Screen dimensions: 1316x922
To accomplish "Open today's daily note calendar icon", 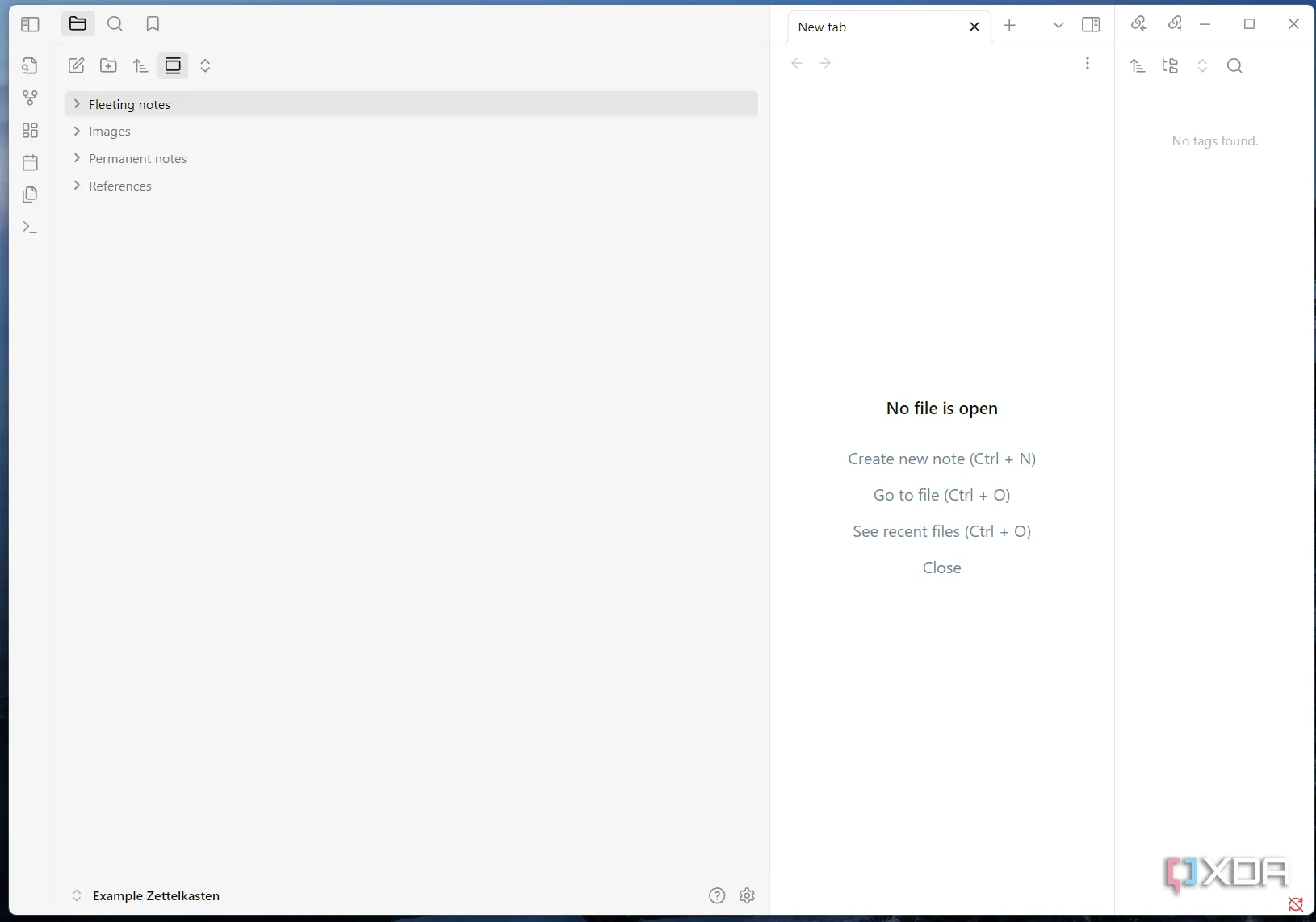I will tap(30, 163).
